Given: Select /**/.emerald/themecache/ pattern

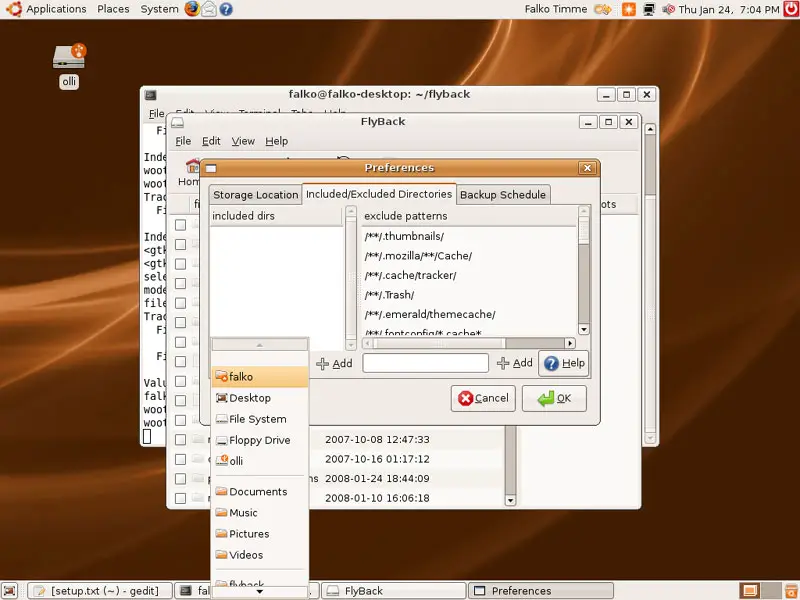Looking at the screenshot, I should tap(469, 314).
